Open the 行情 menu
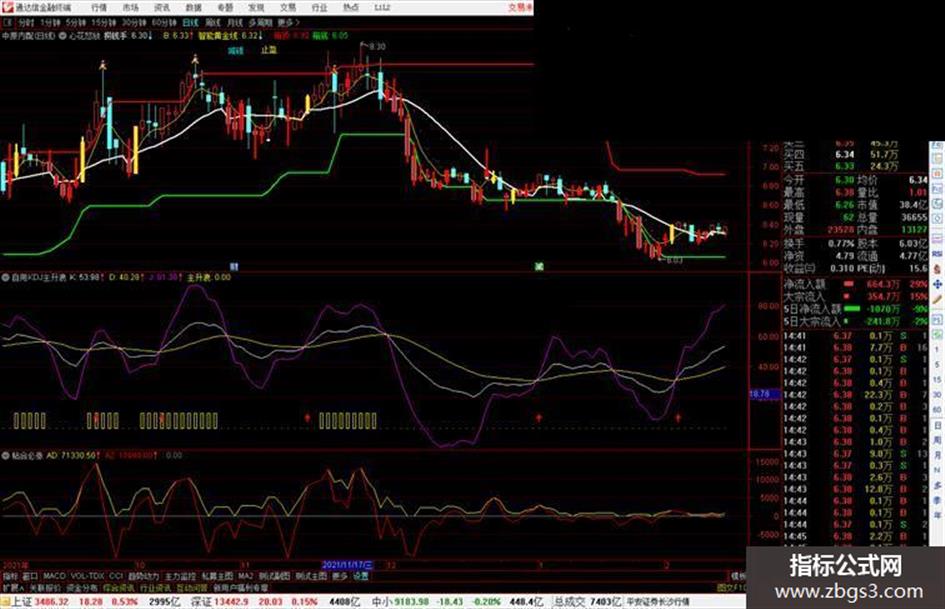This screenshot has width=945, height=609. coord(99,7)
